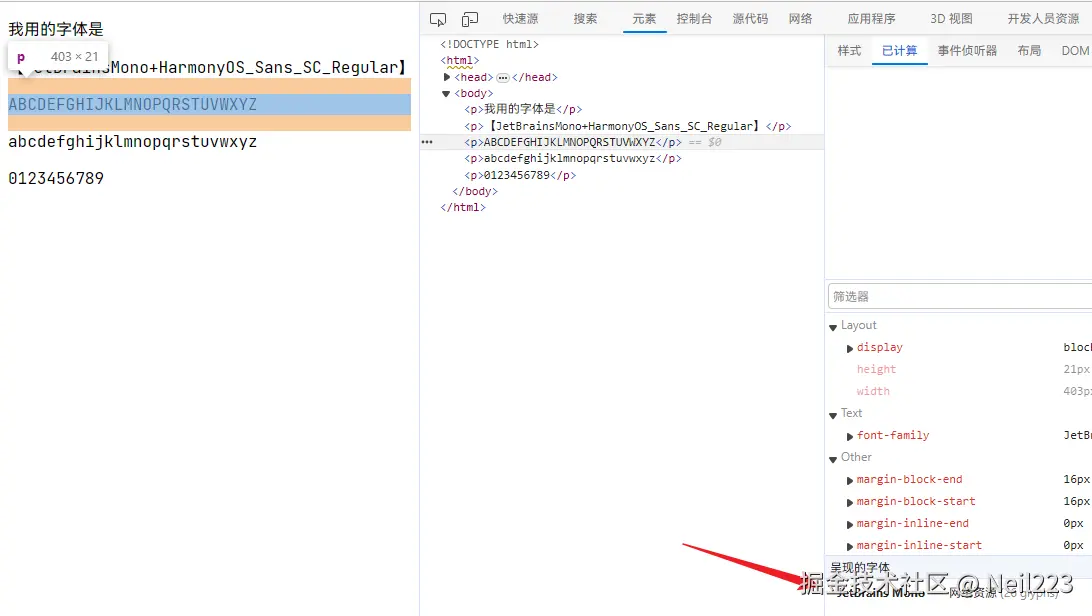Viewport: 1092px width, 616px height.
Task: Open the 快速源 tab
Action: [x=520, y=19]
